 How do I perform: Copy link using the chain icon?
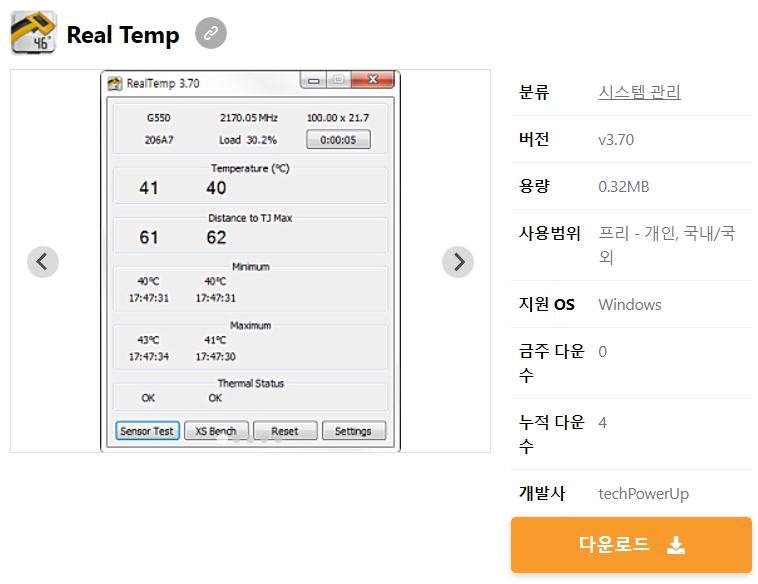pos(211,33)
